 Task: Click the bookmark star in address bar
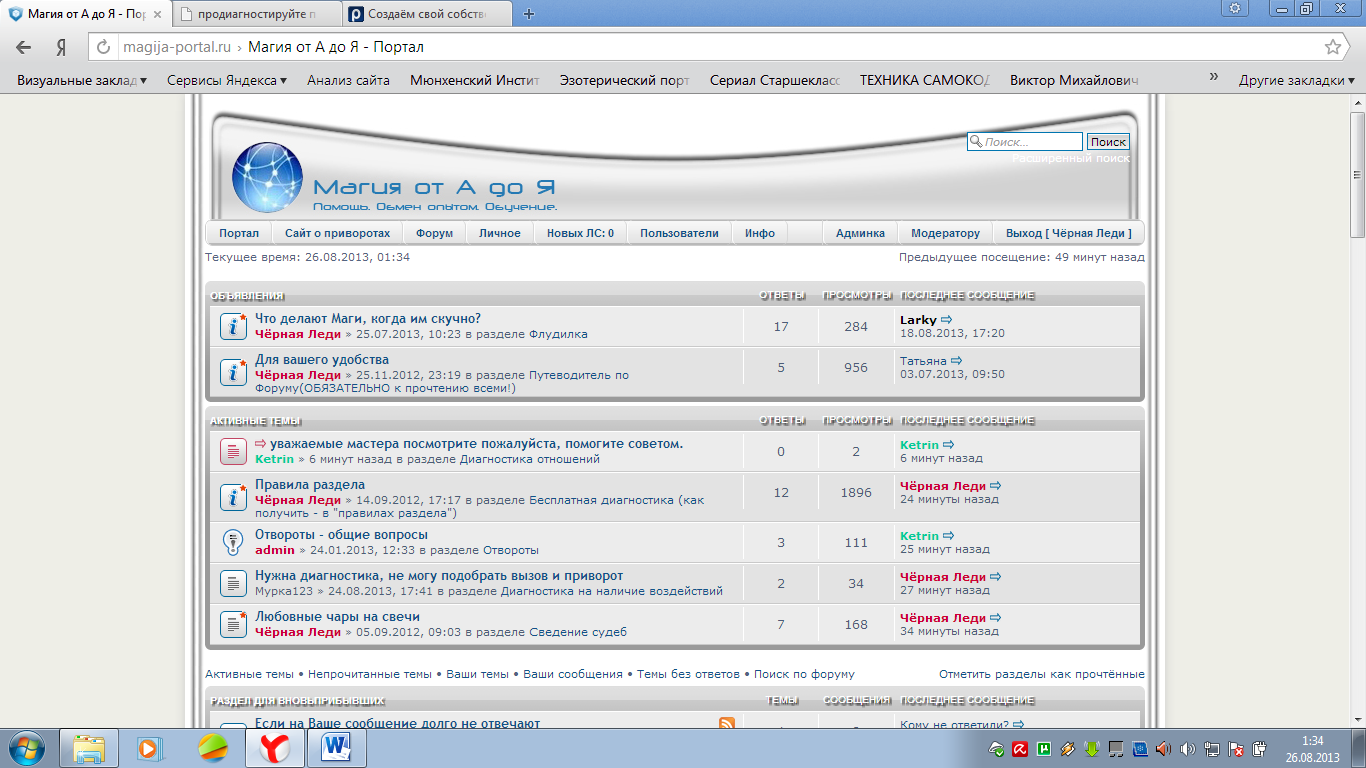click(x=1332, y=47)
